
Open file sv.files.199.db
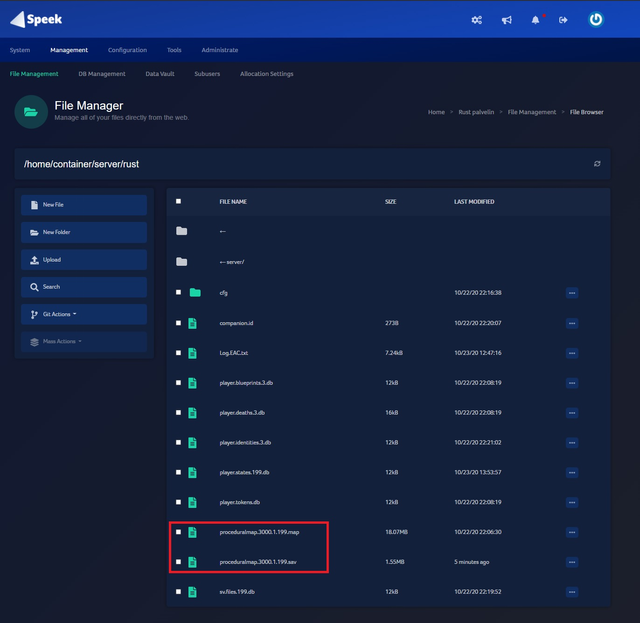237,592
